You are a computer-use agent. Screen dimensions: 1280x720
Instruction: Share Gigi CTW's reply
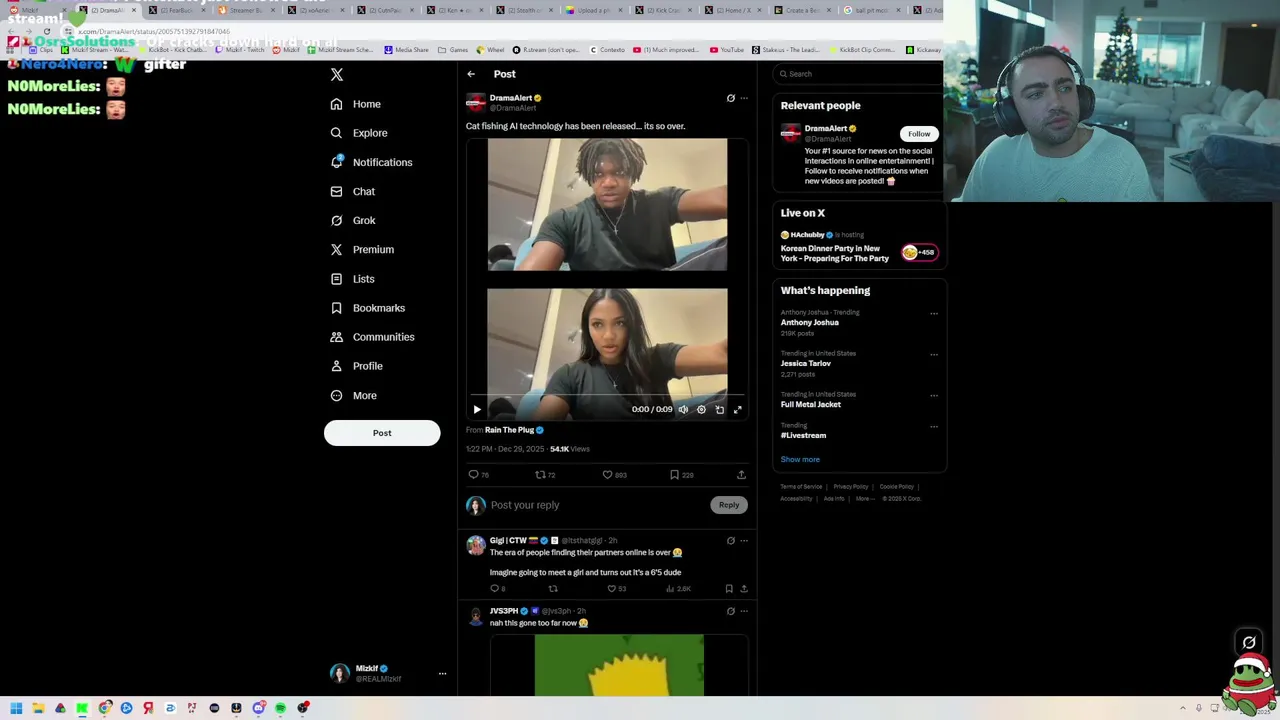tap(743, 589)
